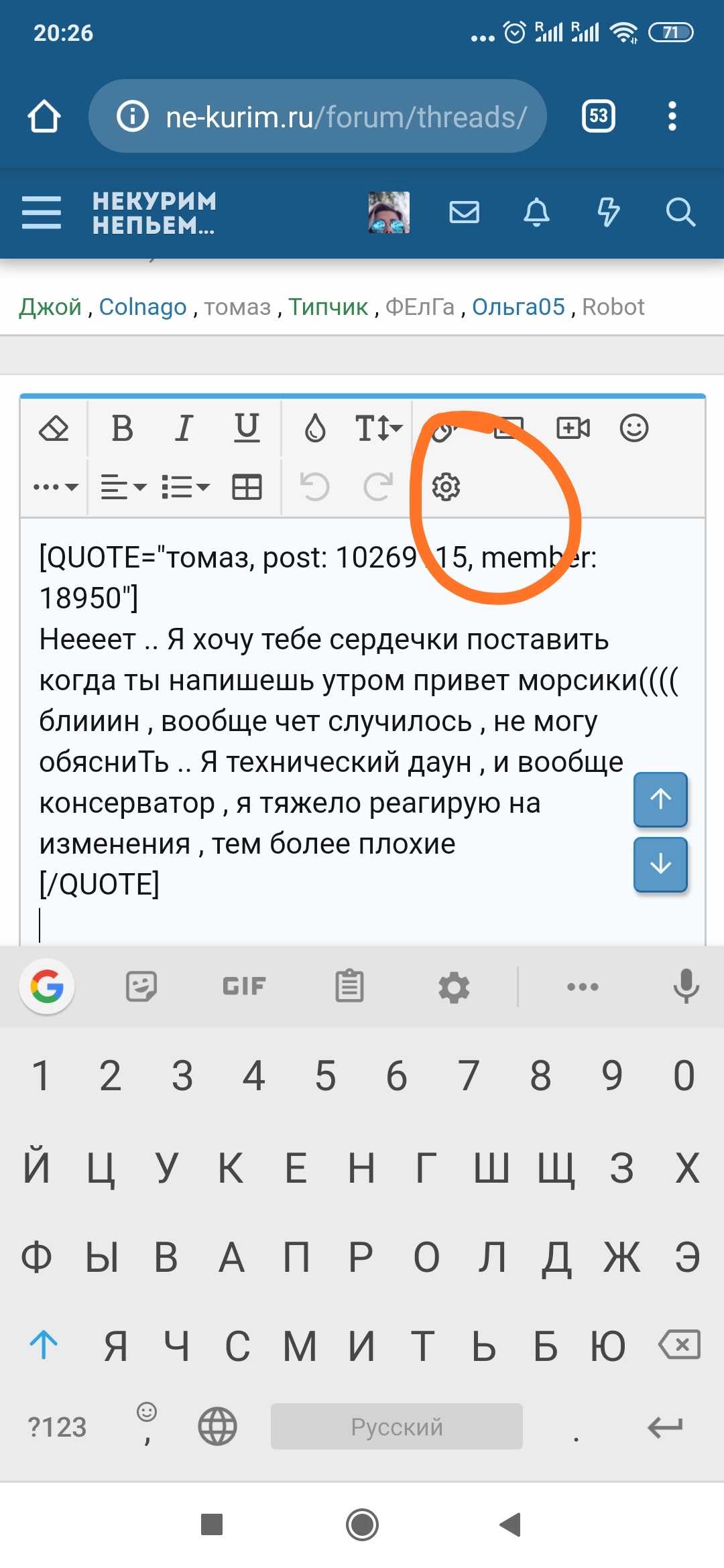Tap the keyboard microphone voice input
Screen dimensions: 724x1568
(x=686, y=986)
